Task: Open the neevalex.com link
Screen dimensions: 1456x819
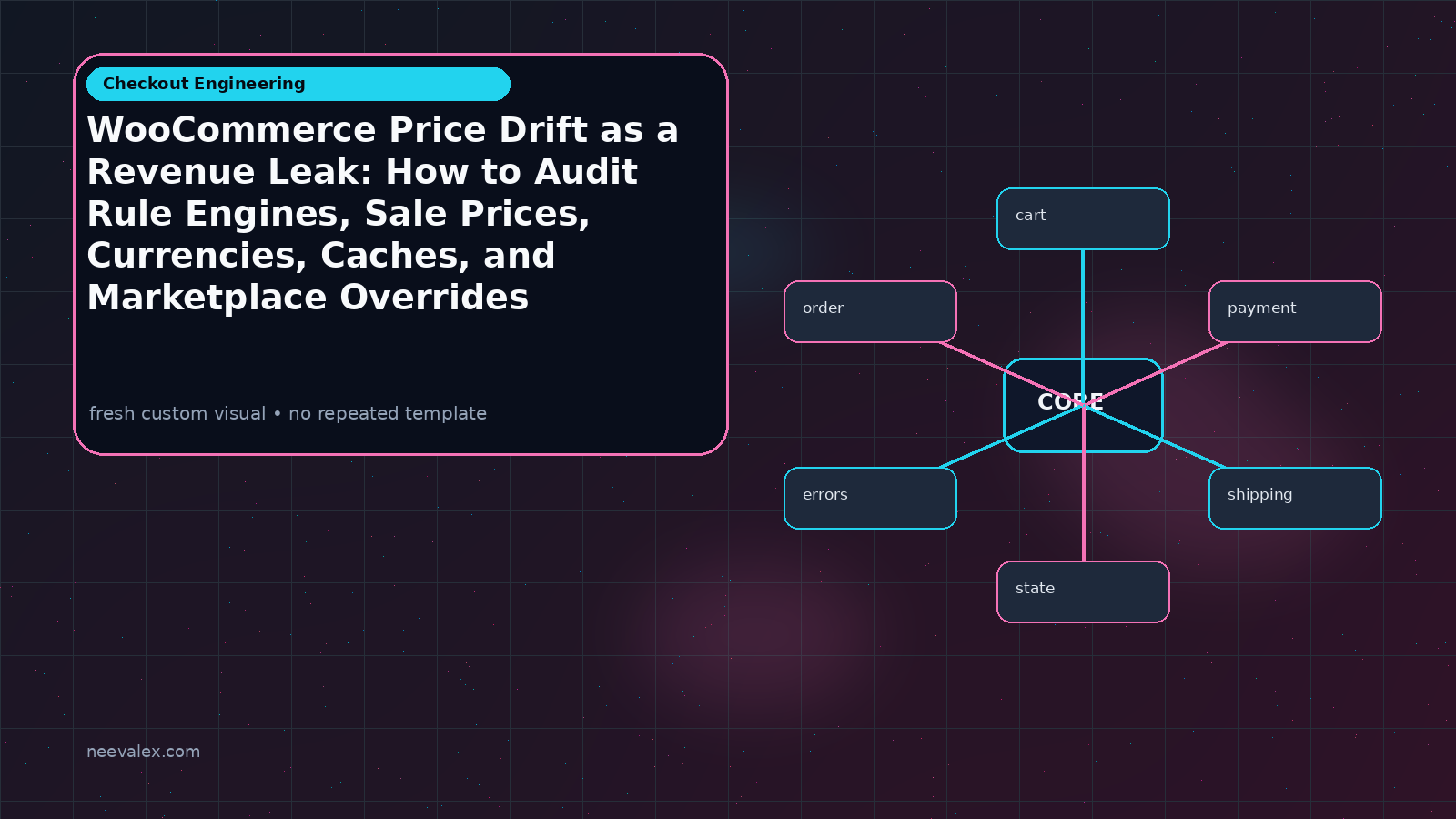Action: tap(143, 752)
